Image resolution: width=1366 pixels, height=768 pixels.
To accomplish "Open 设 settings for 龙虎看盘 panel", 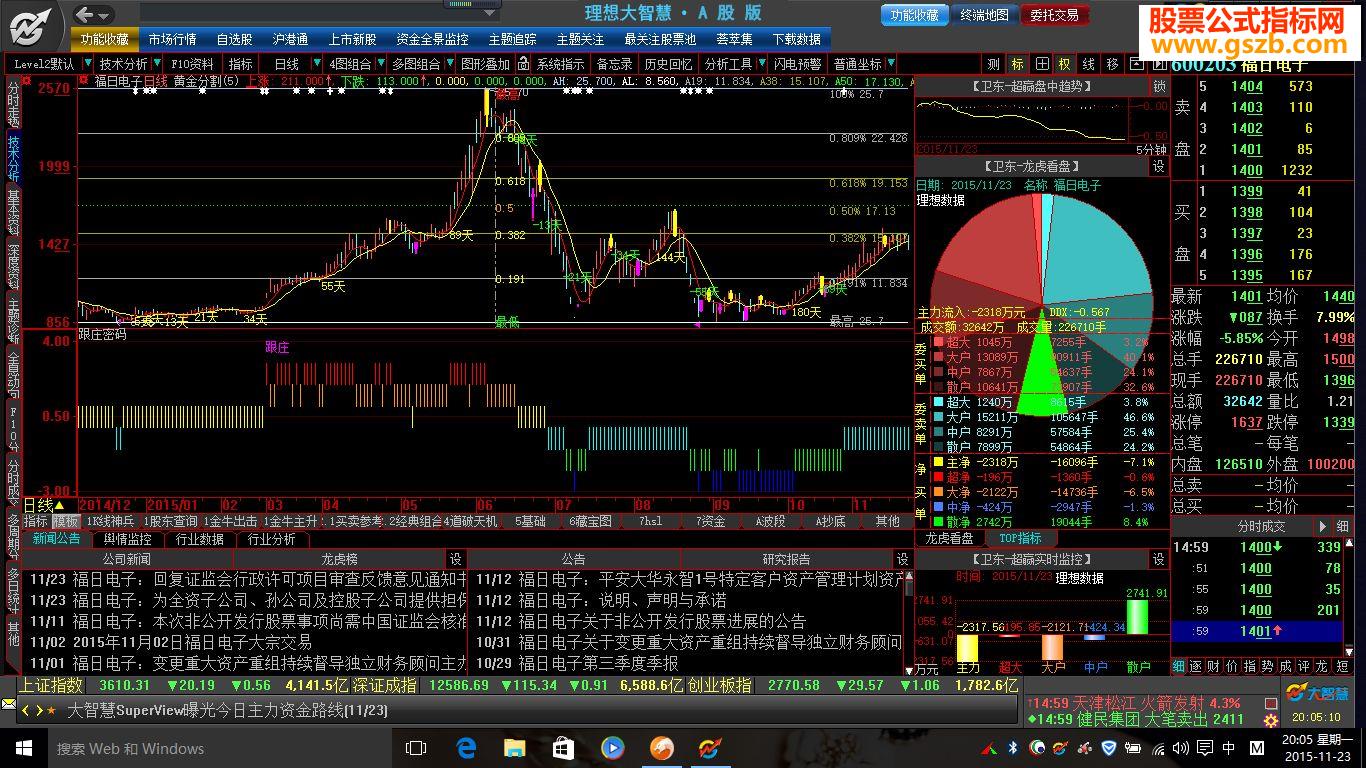I will (x=1159, y=167).
